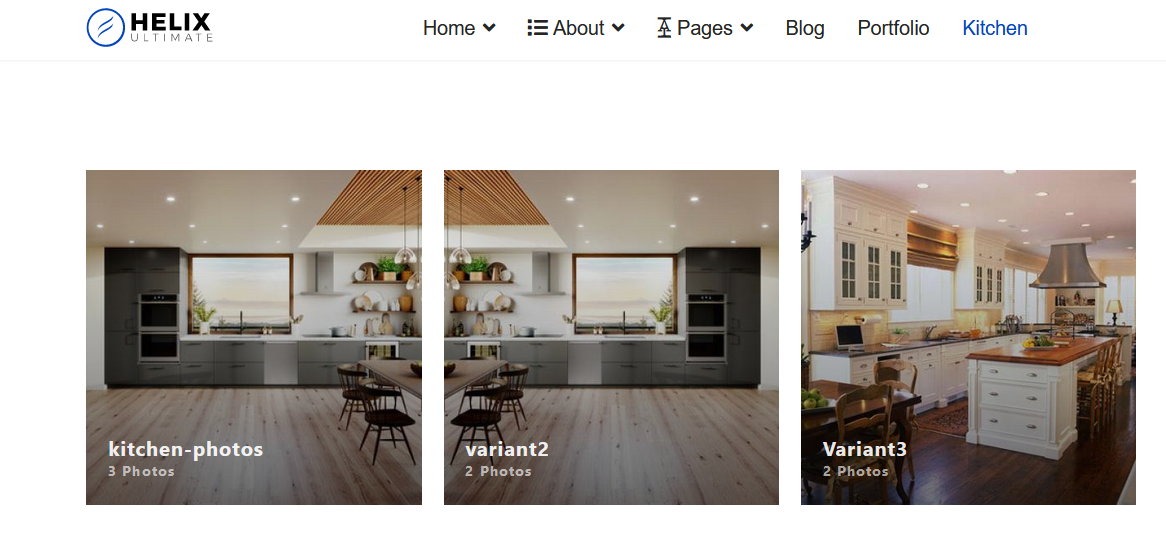The height and width of the screenshot is (540, 1166).
Task: Click the Helix circular logo icon
Action: coord(106,28)
